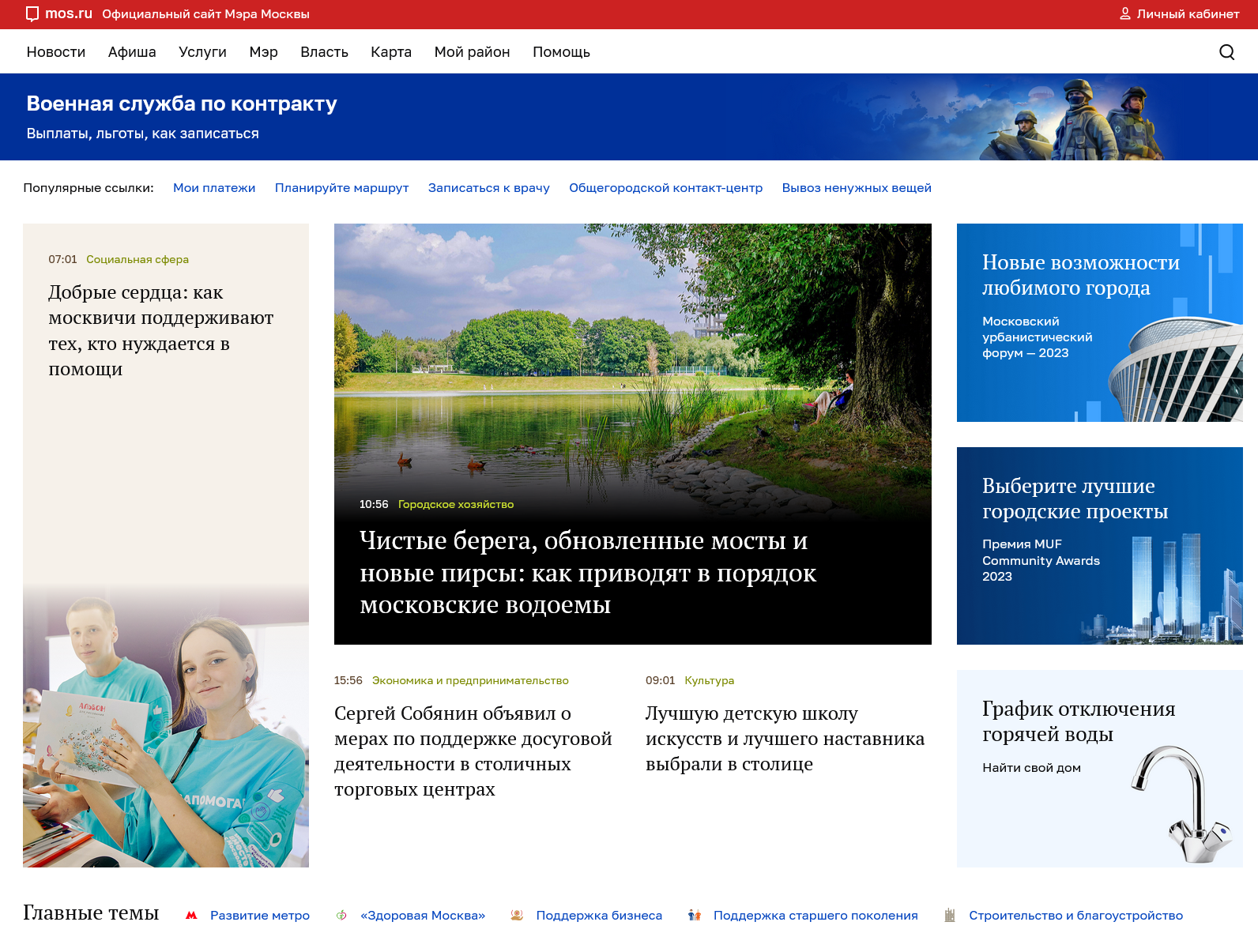Open Записаться к врачу link
The image size is (1258, 952).
tap(489, 188)
